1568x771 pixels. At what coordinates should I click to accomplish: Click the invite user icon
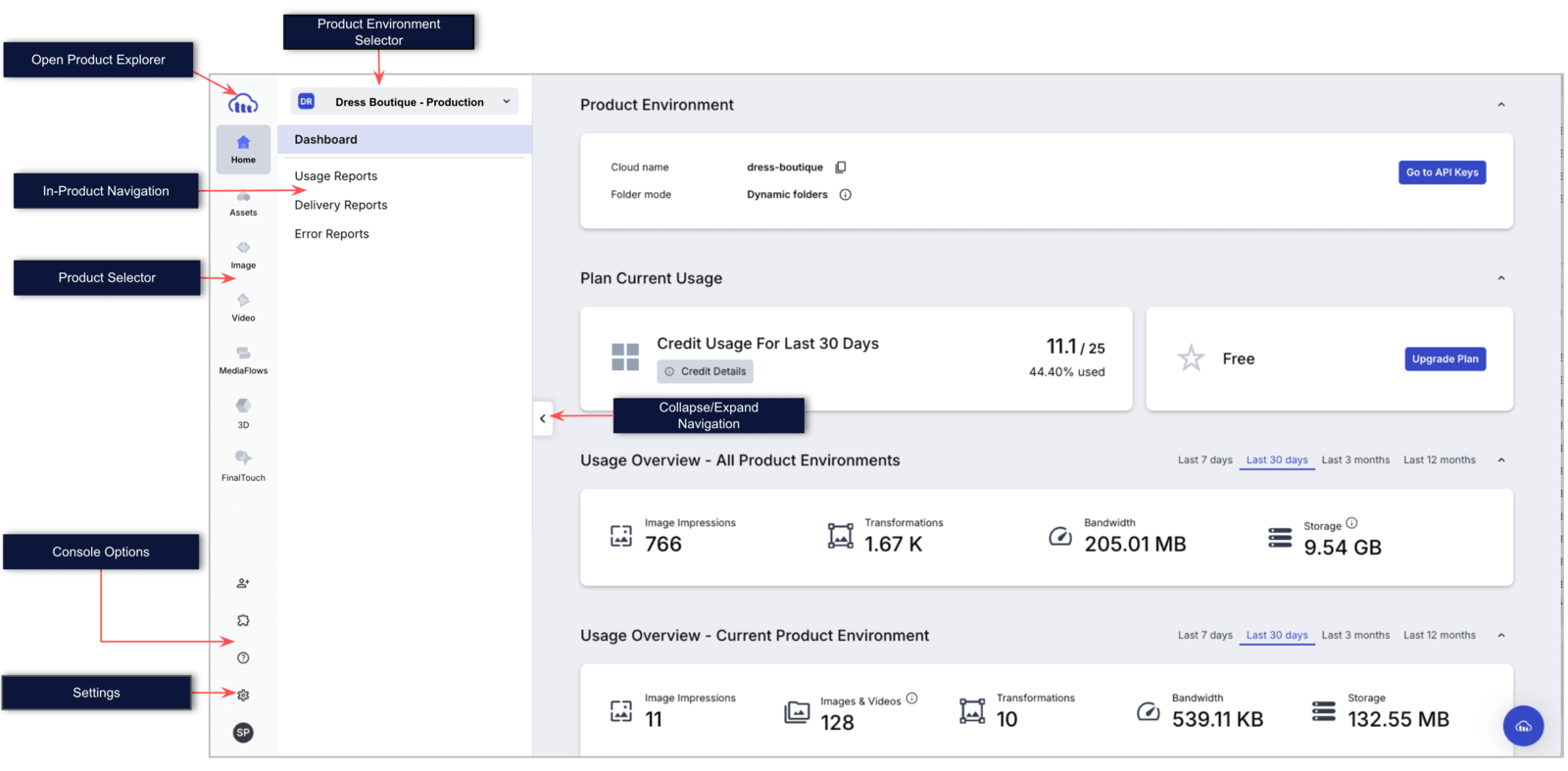(x=243, y=583)
